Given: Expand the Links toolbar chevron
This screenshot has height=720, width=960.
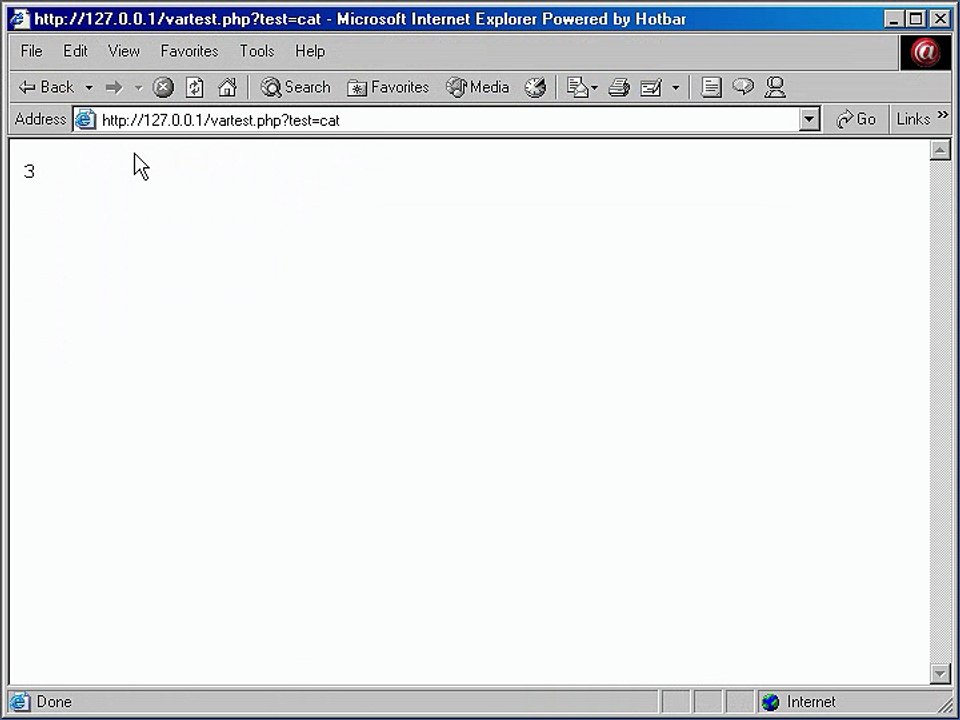Looking at the screenshot, I should [x=942, y=114].
